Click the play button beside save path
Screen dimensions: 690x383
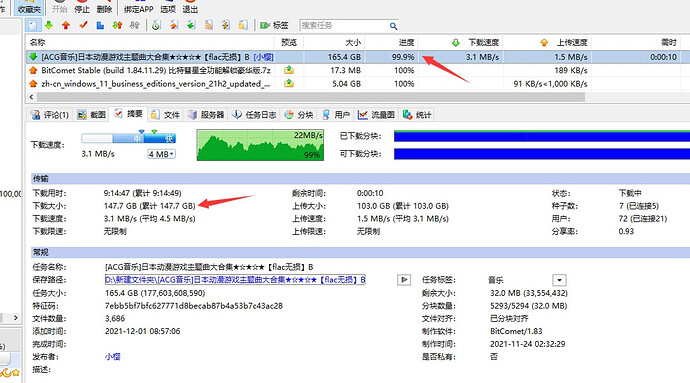point(404,280)
